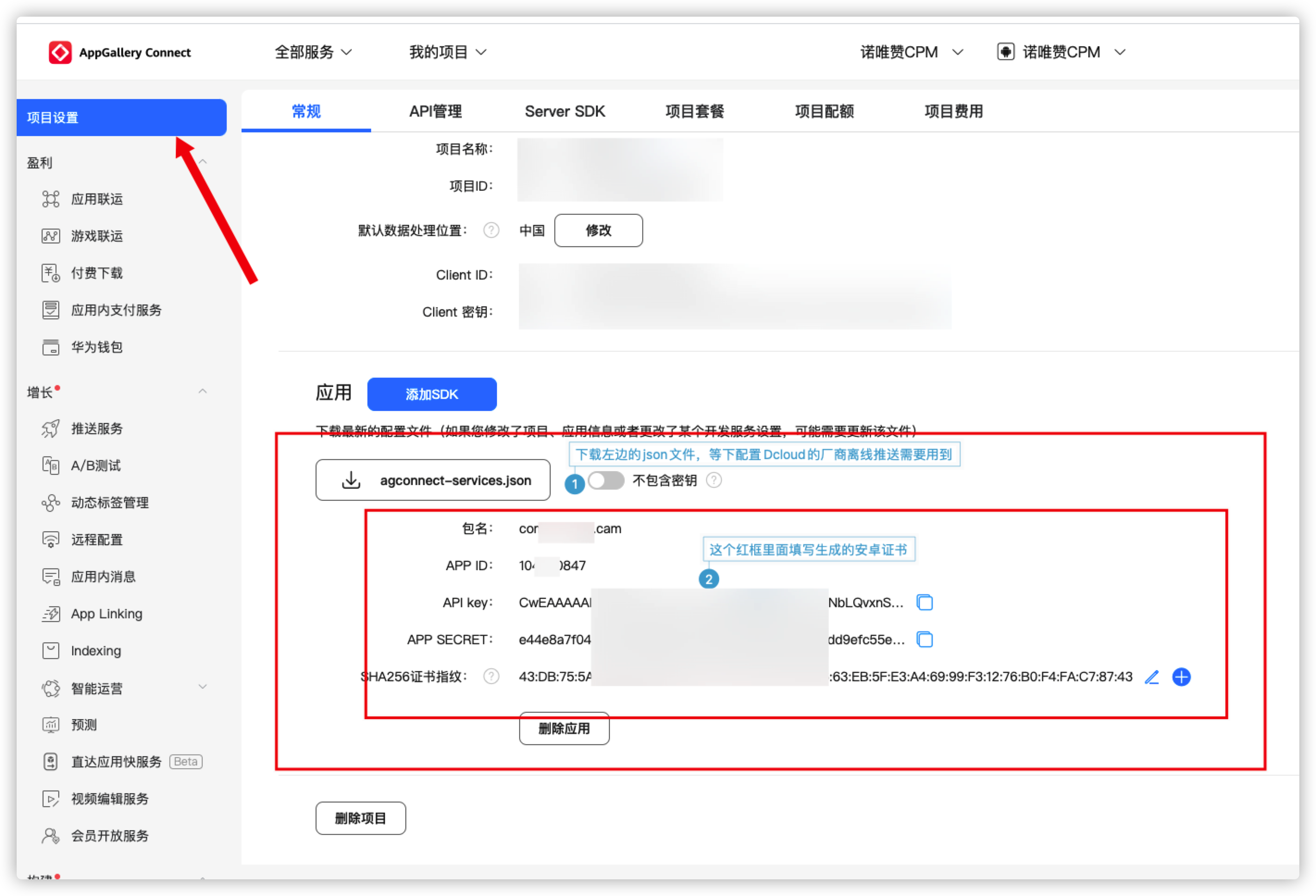
Task: Switch to the 常规 tab
Action: [306, 111]
